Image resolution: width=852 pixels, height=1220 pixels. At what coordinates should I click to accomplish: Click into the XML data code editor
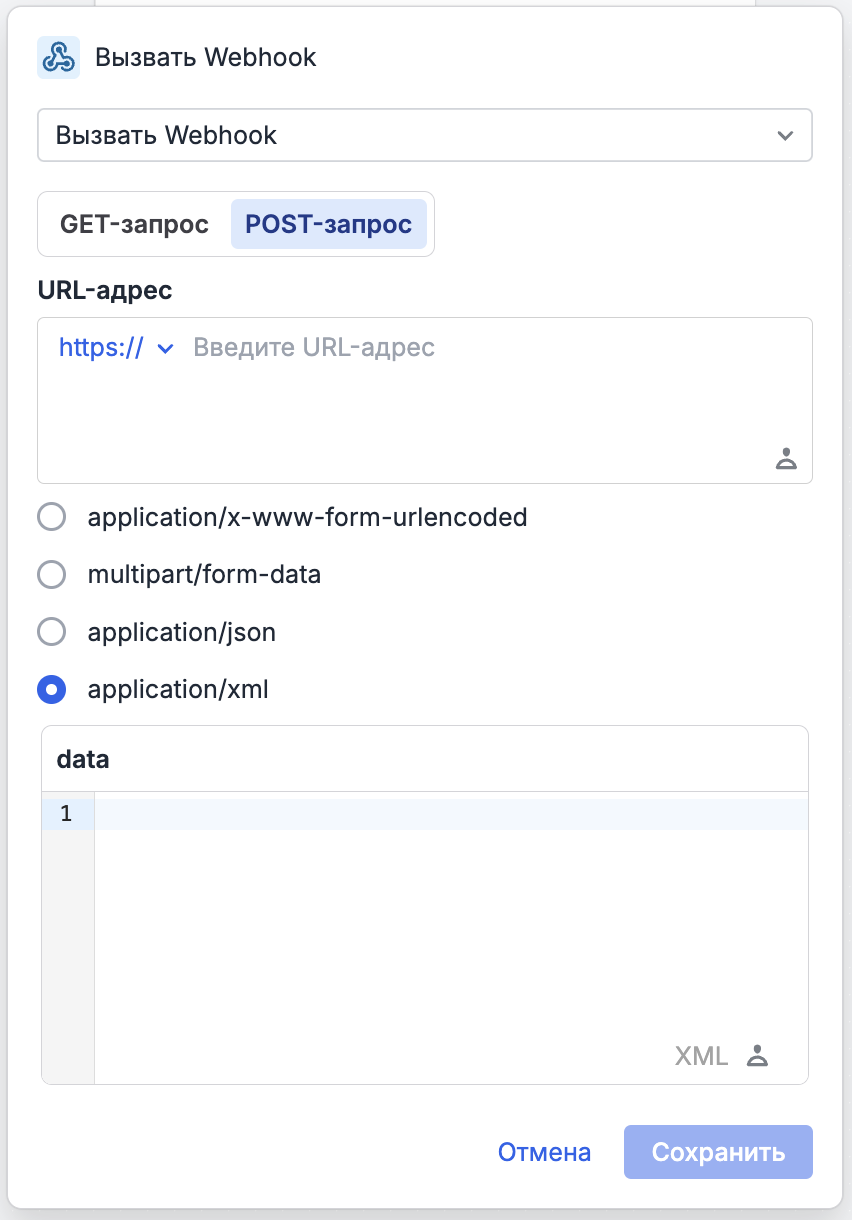coord(450,920)
